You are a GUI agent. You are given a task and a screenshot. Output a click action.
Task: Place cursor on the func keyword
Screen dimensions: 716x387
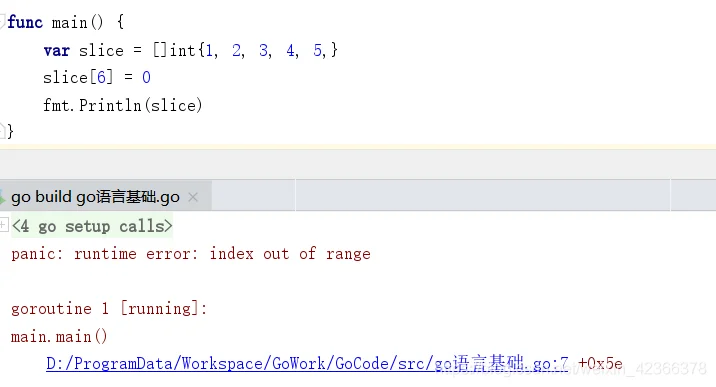pyautogui.click(x=25, y=22)
